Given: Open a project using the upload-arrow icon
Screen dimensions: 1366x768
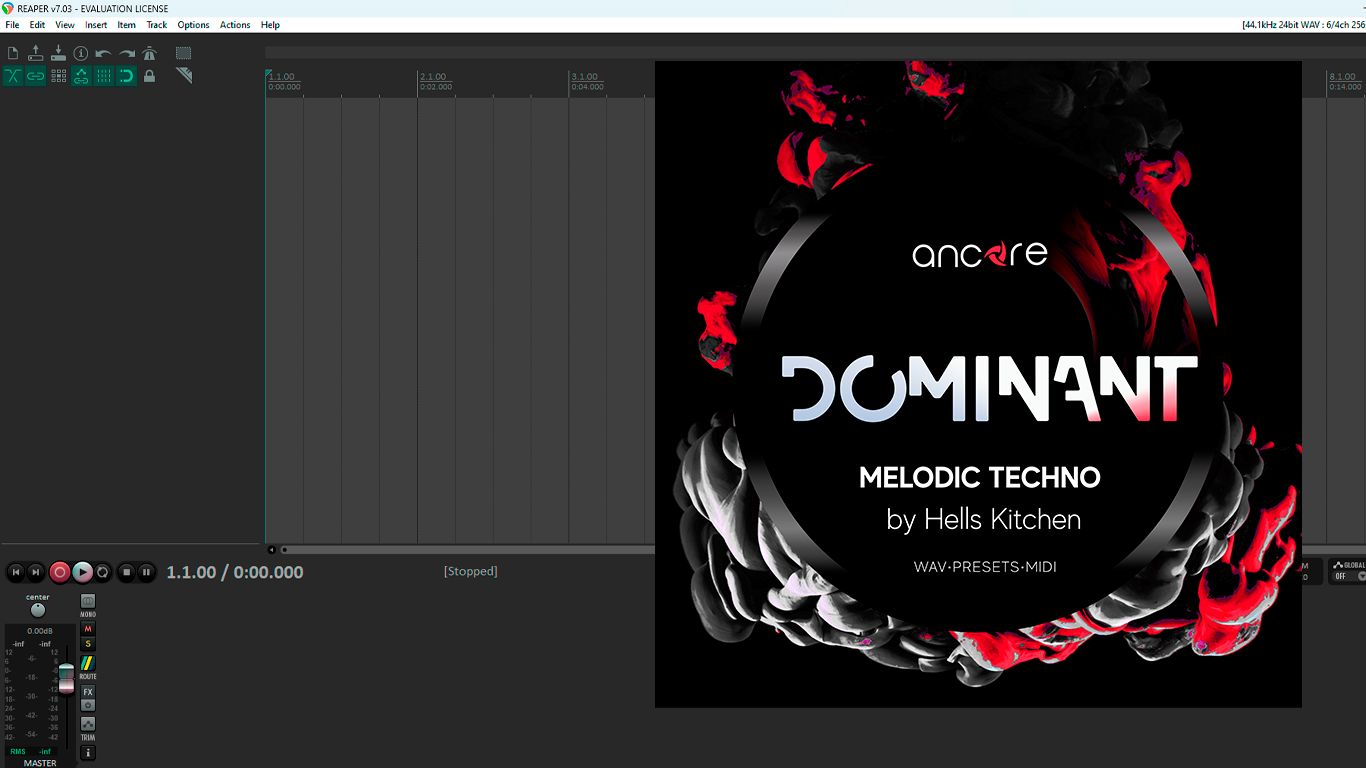Looking at the screenshot, I should [x=36, y=53].
